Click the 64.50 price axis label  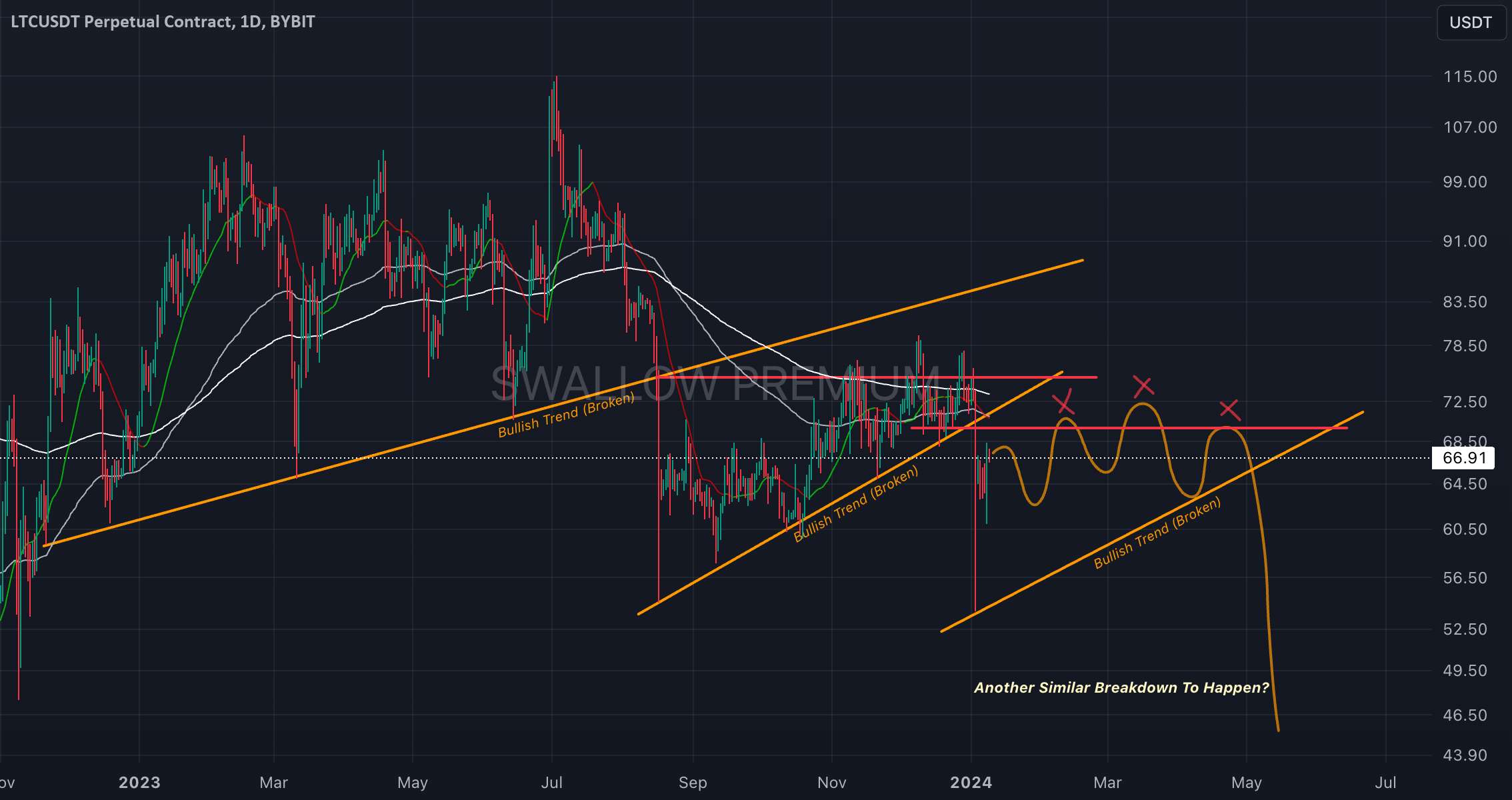point(1465,484)
